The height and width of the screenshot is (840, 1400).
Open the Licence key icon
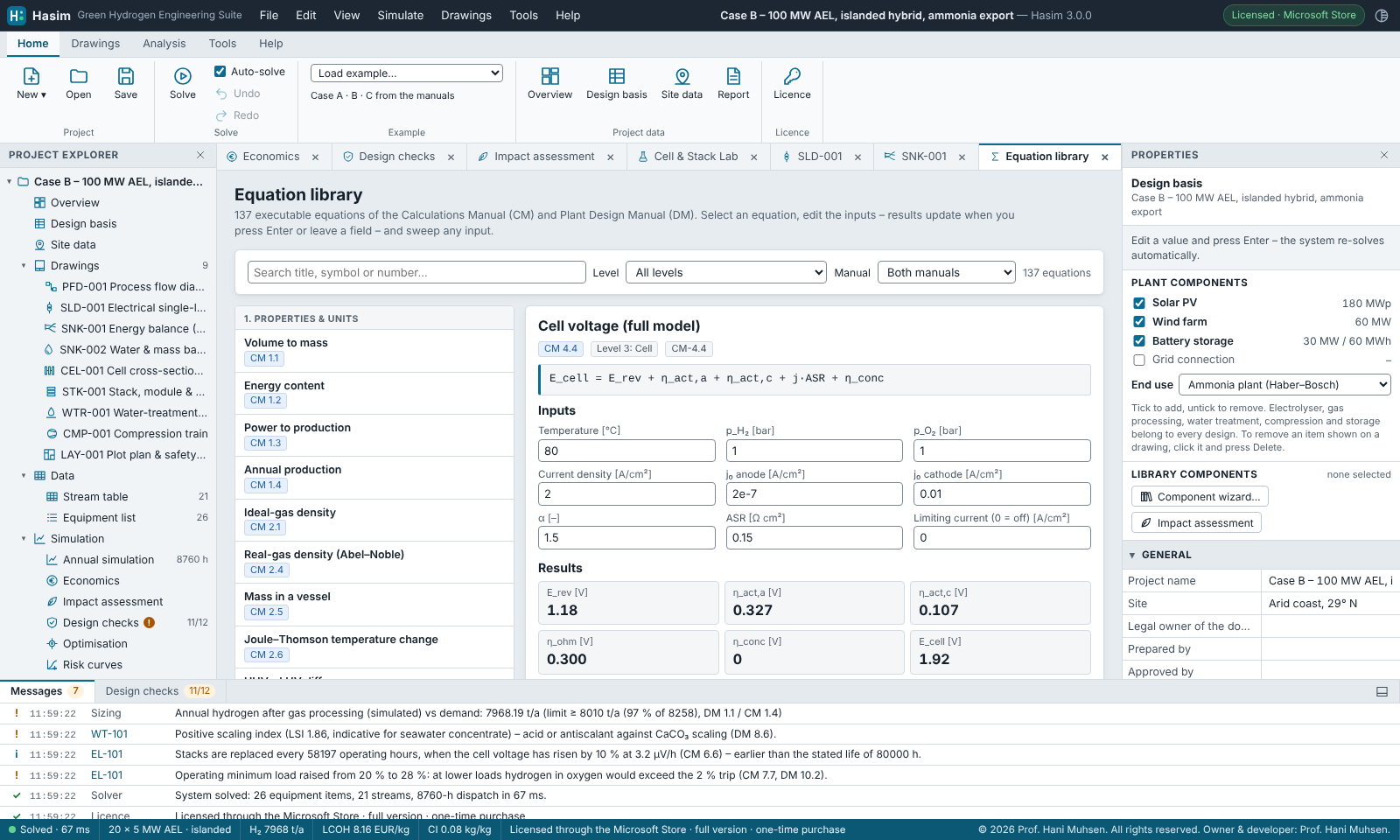point(792,76)
